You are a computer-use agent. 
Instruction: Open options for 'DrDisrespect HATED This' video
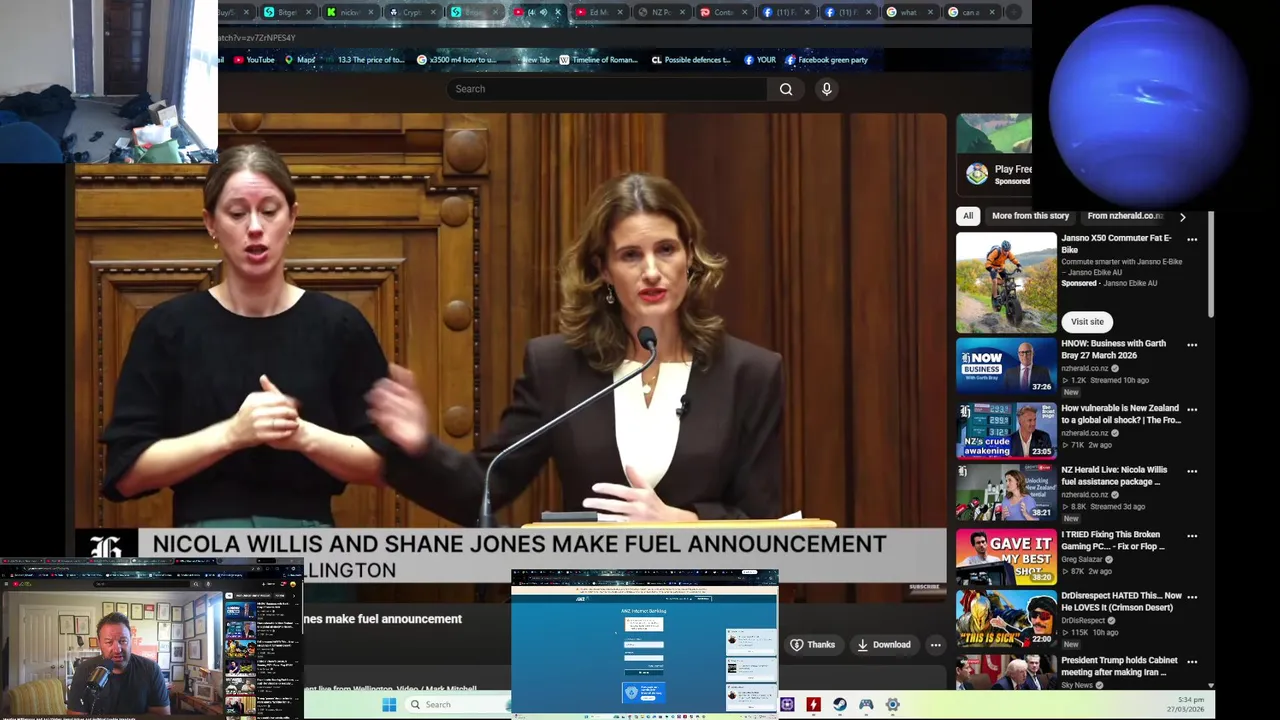coord(1192,597)
